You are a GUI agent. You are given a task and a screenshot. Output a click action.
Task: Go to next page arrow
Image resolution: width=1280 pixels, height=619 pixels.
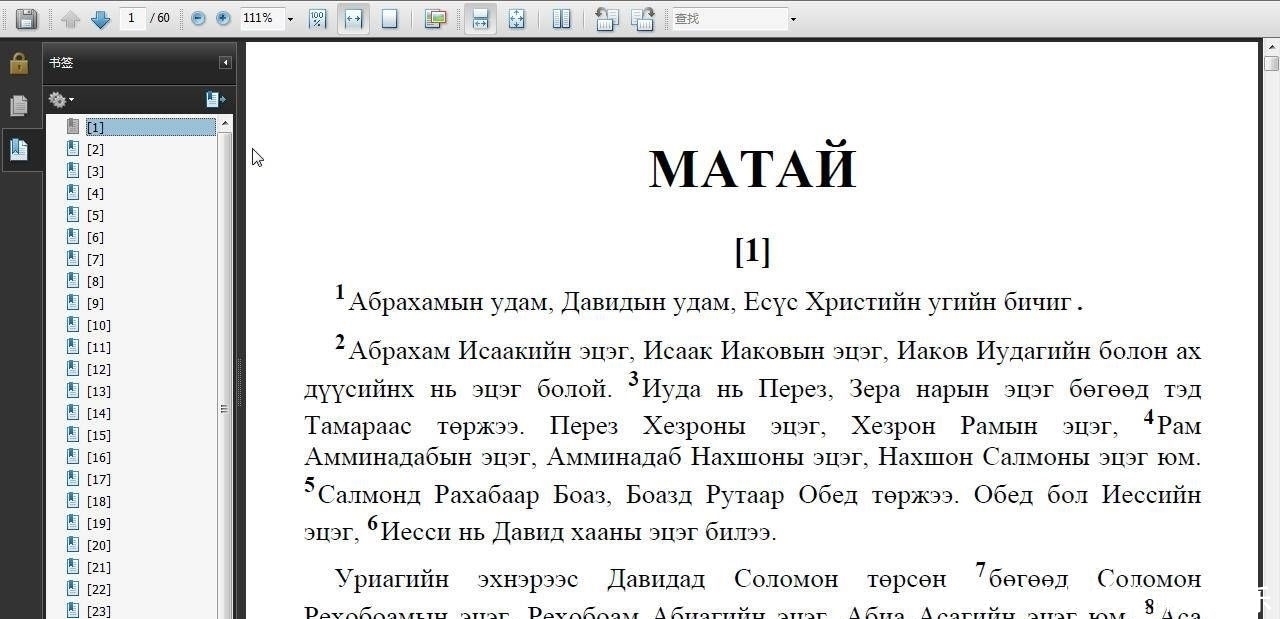[100, 18]
